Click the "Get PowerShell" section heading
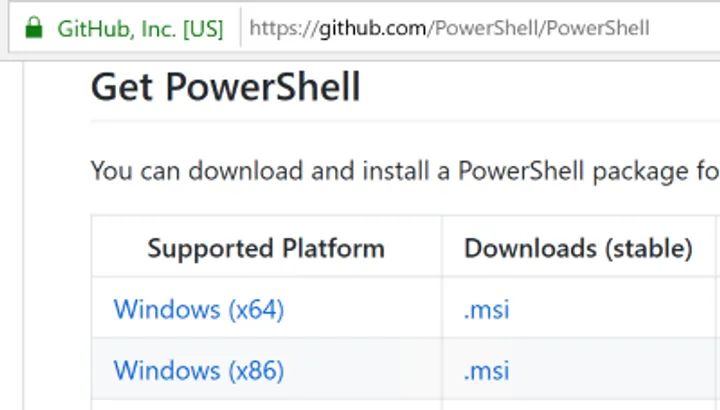The width and height of the screenshot is (720, 410). (226, 88)
